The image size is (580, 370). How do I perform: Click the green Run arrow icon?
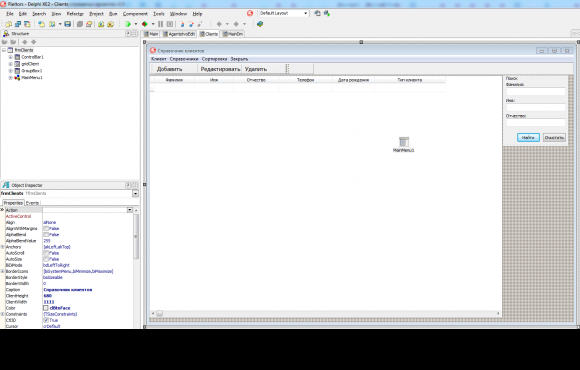click(128, 24)
